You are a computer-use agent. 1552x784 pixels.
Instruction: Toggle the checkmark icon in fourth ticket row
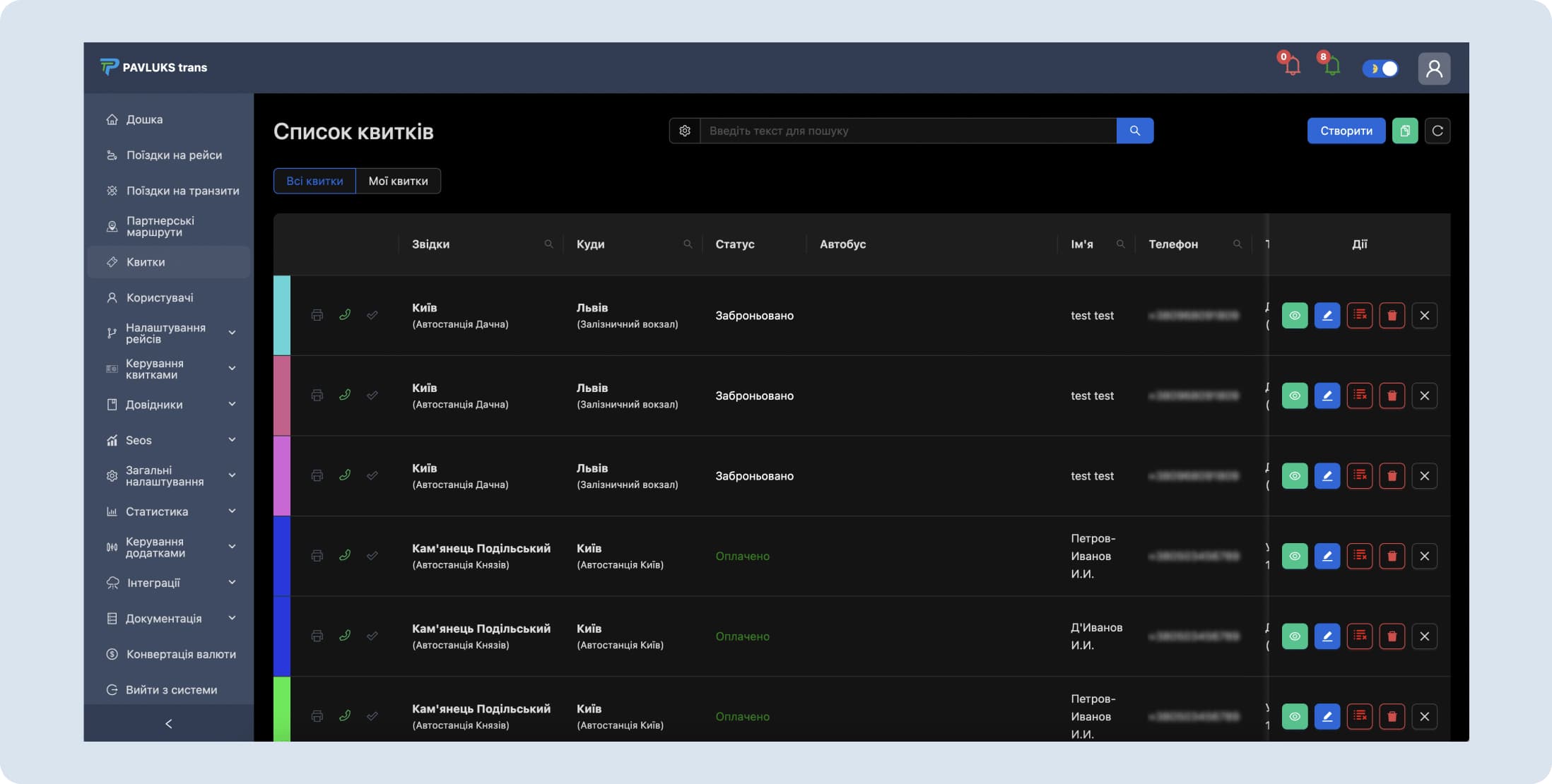372,556
